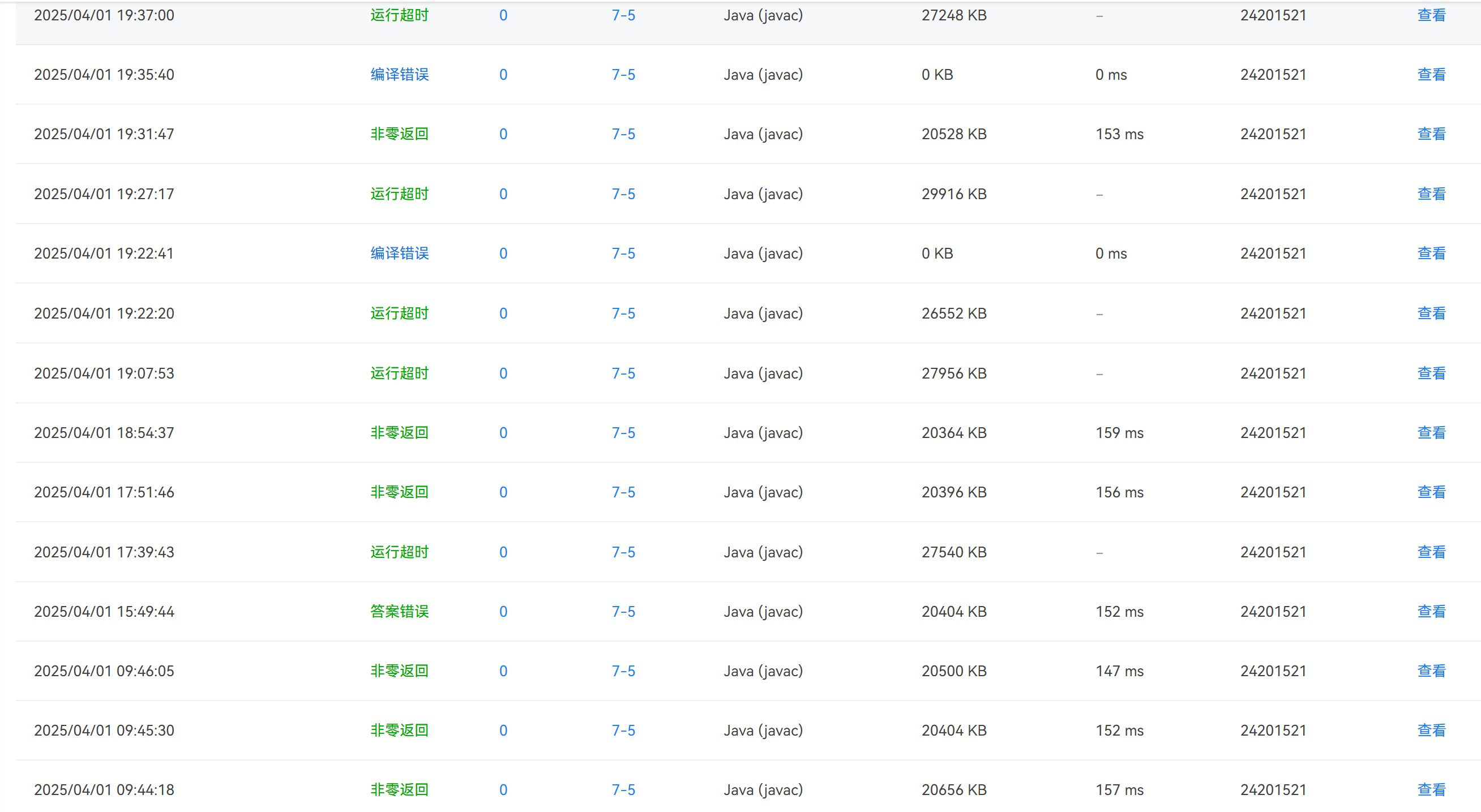The image size is (1481, 812).
Task: Open 查看 link for 09:44:18 submission
Action: [1431, 790]
